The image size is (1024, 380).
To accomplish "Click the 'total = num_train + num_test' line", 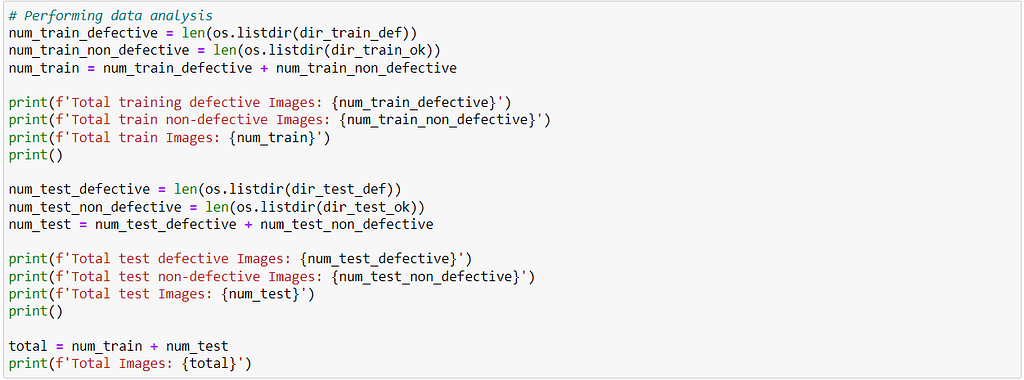I will [118, 347].
